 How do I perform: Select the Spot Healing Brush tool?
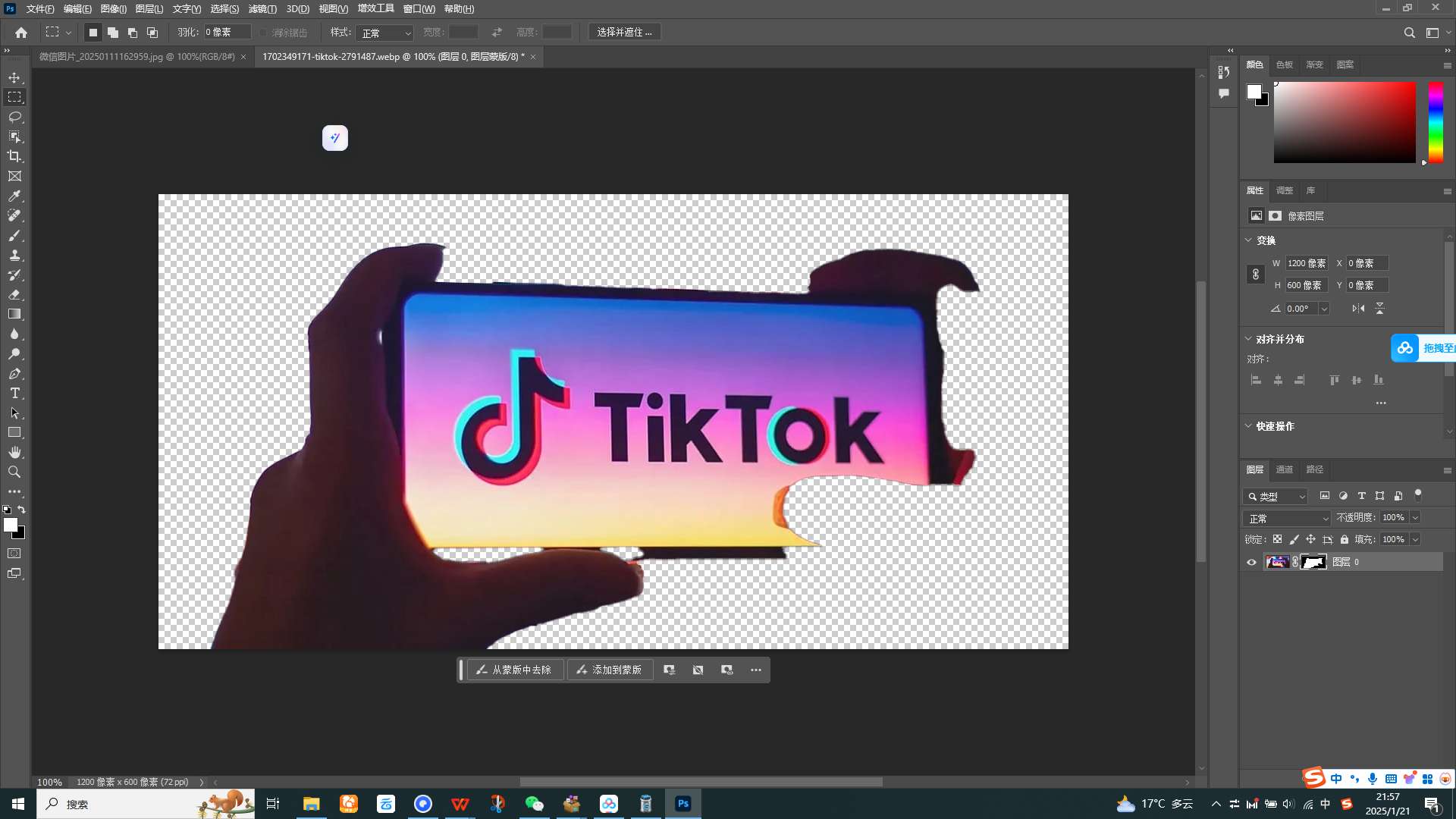click(x=14, y=215)
